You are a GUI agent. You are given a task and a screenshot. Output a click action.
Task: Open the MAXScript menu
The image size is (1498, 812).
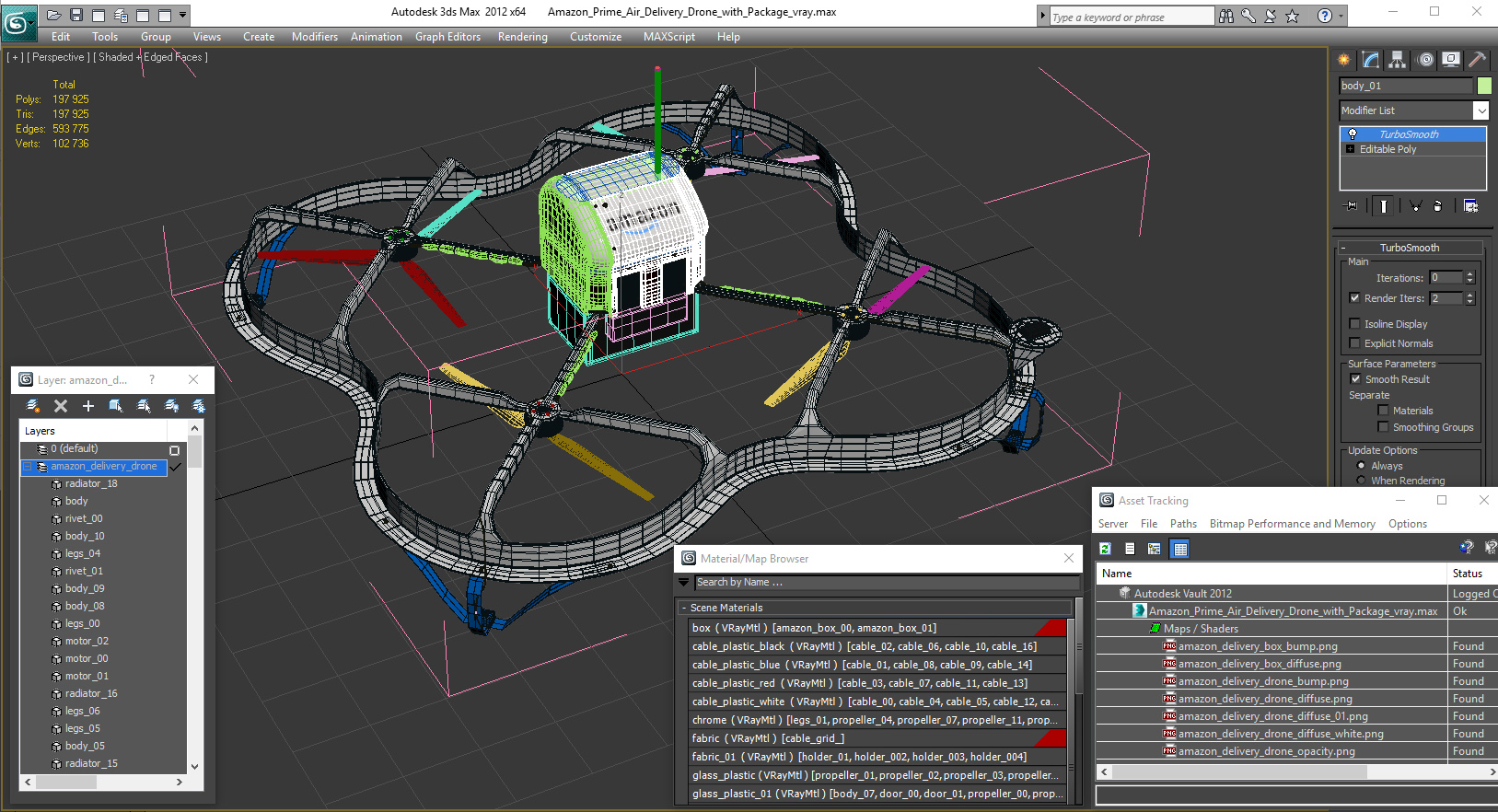click(x=669, y=37)
